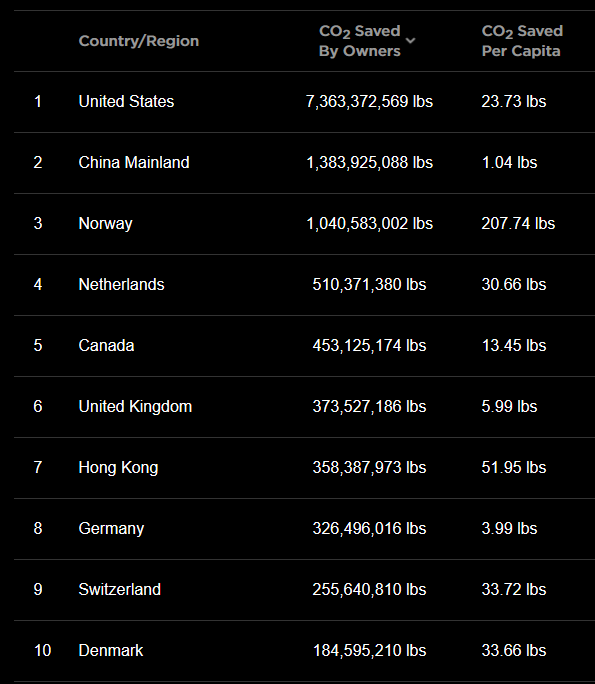Click Norway's 207.74 lbs per capita value
The width and height of the screenshot is (595, 684).
click(518, 224)
